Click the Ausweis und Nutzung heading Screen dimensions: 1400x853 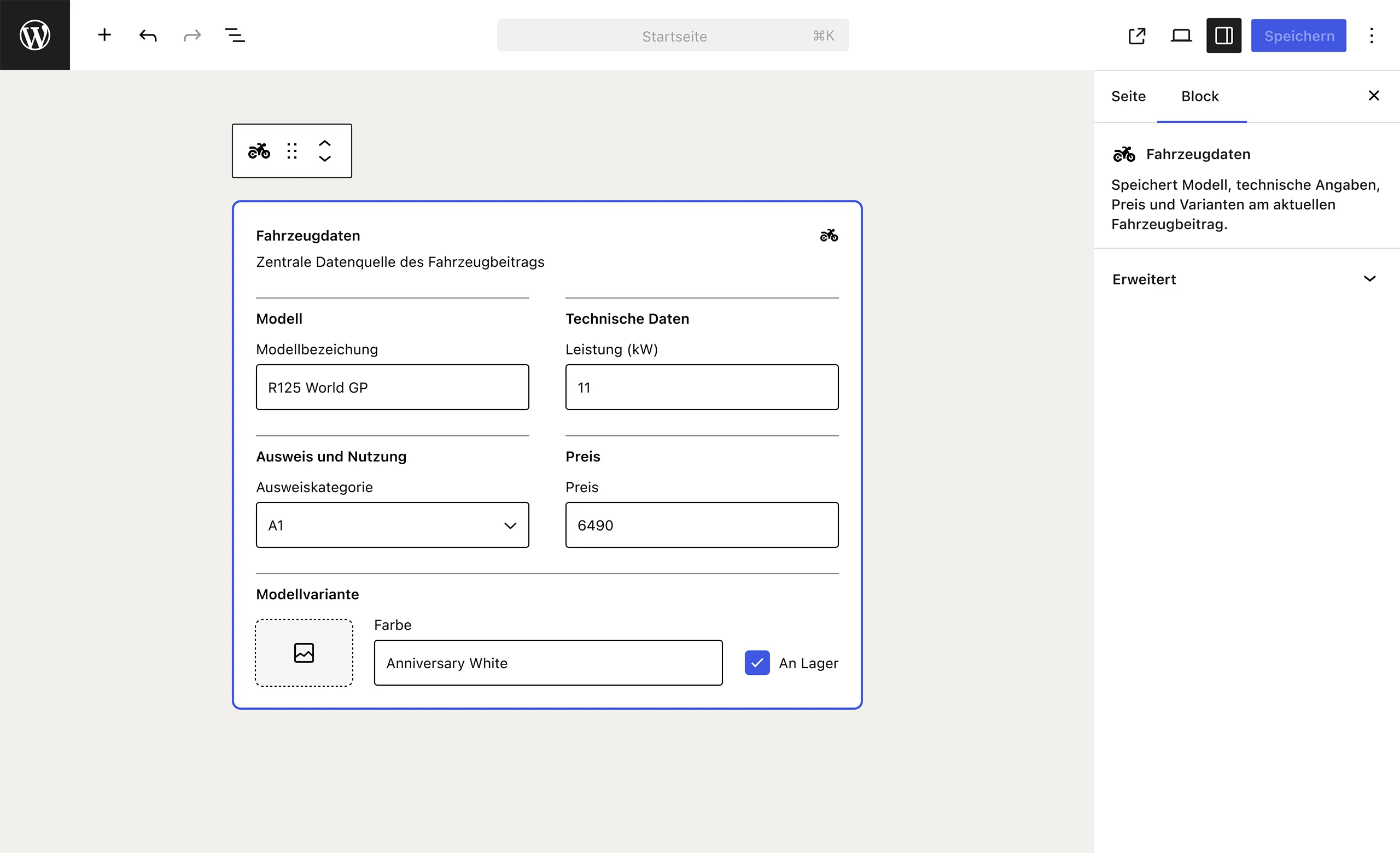(331, 457)
